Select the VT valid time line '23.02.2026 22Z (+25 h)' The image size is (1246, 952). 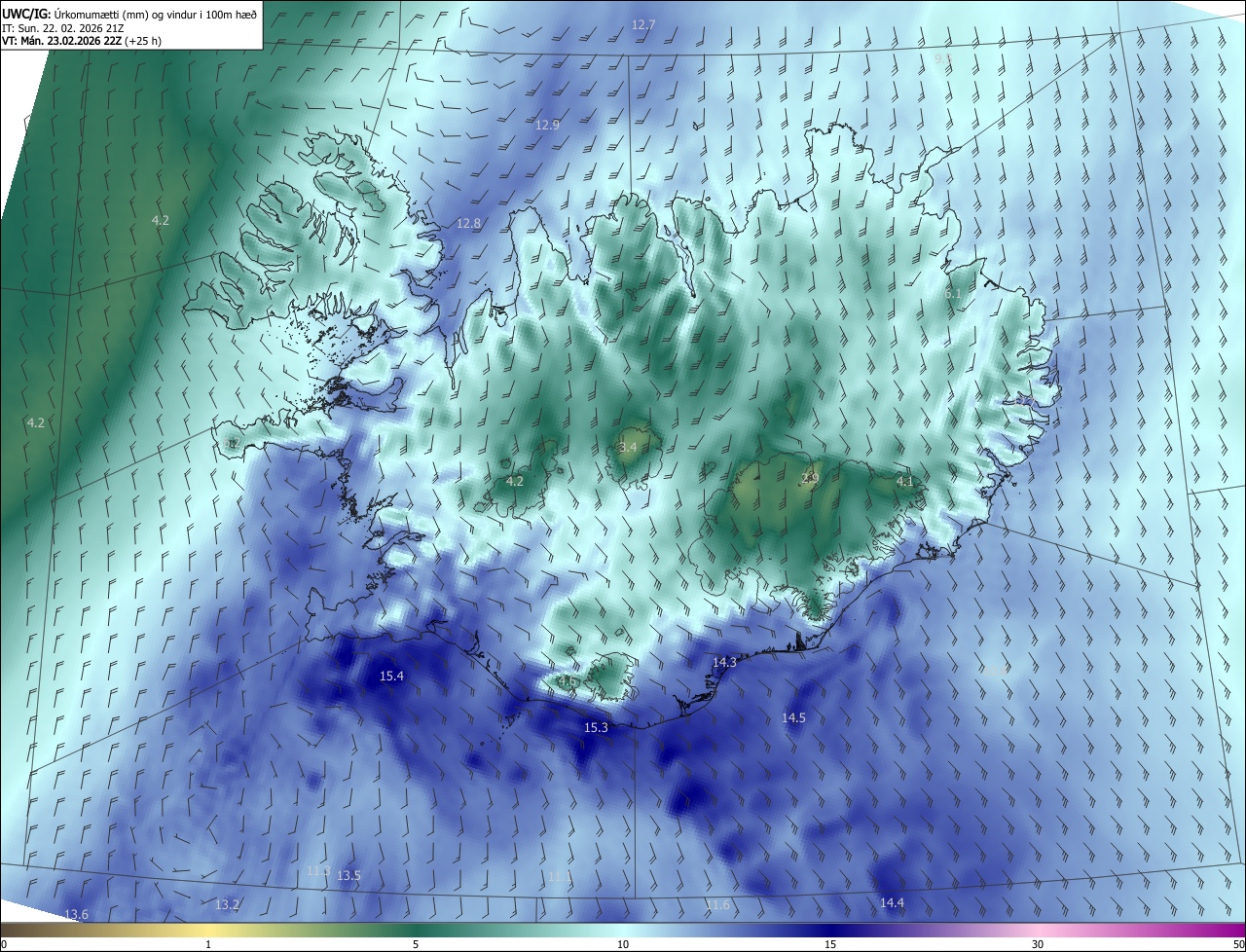click(x=104, y=41)
